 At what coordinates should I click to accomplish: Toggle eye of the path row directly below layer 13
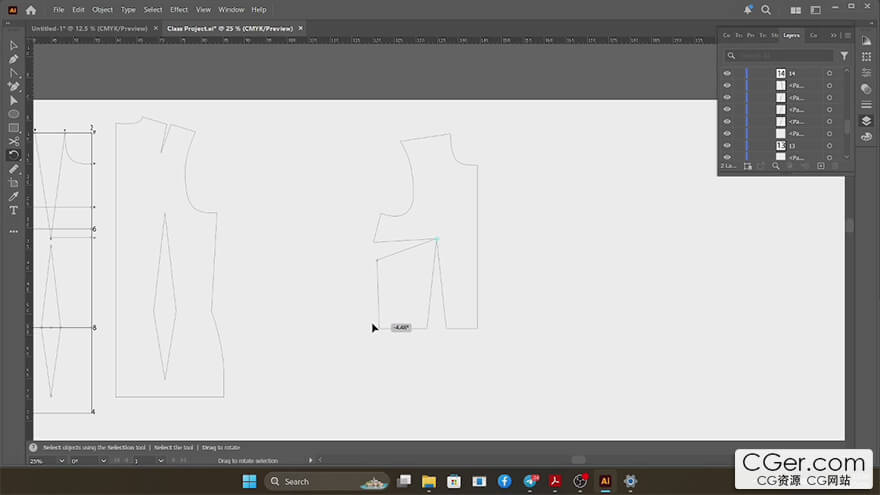(x=727, y=157)
